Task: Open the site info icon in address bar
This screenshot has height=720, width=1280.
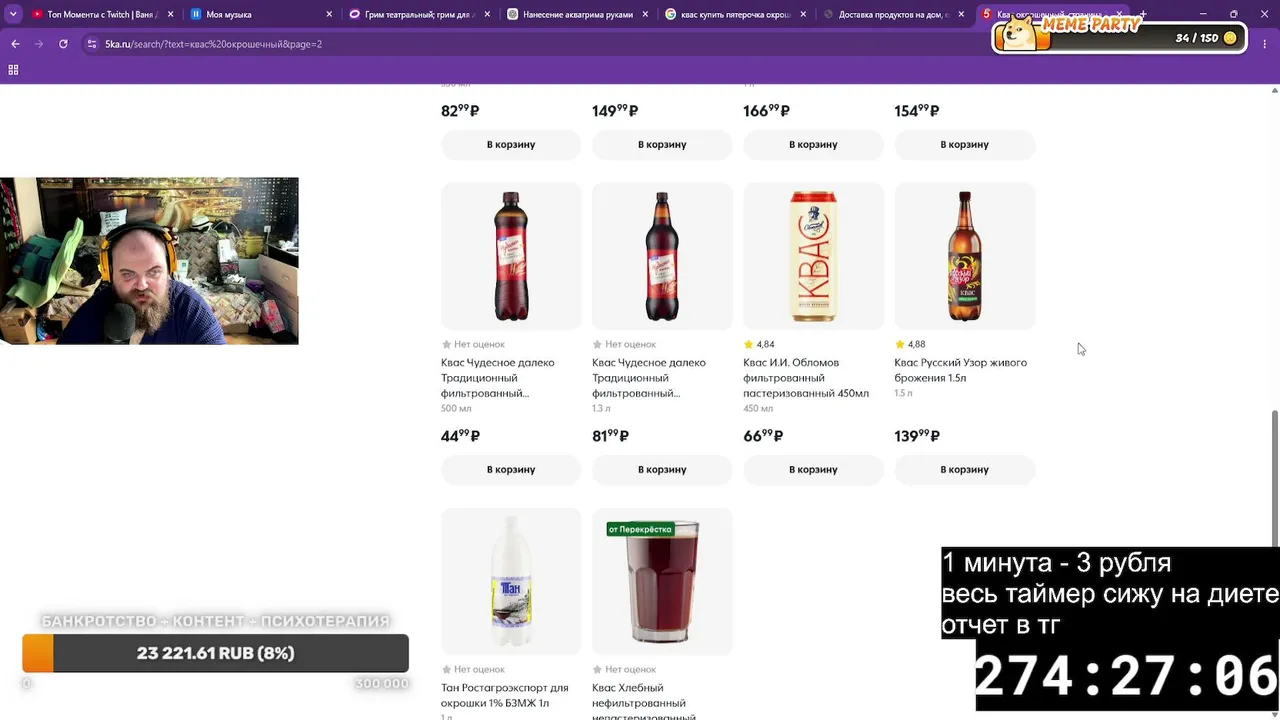Action: (x=92, y=44)
